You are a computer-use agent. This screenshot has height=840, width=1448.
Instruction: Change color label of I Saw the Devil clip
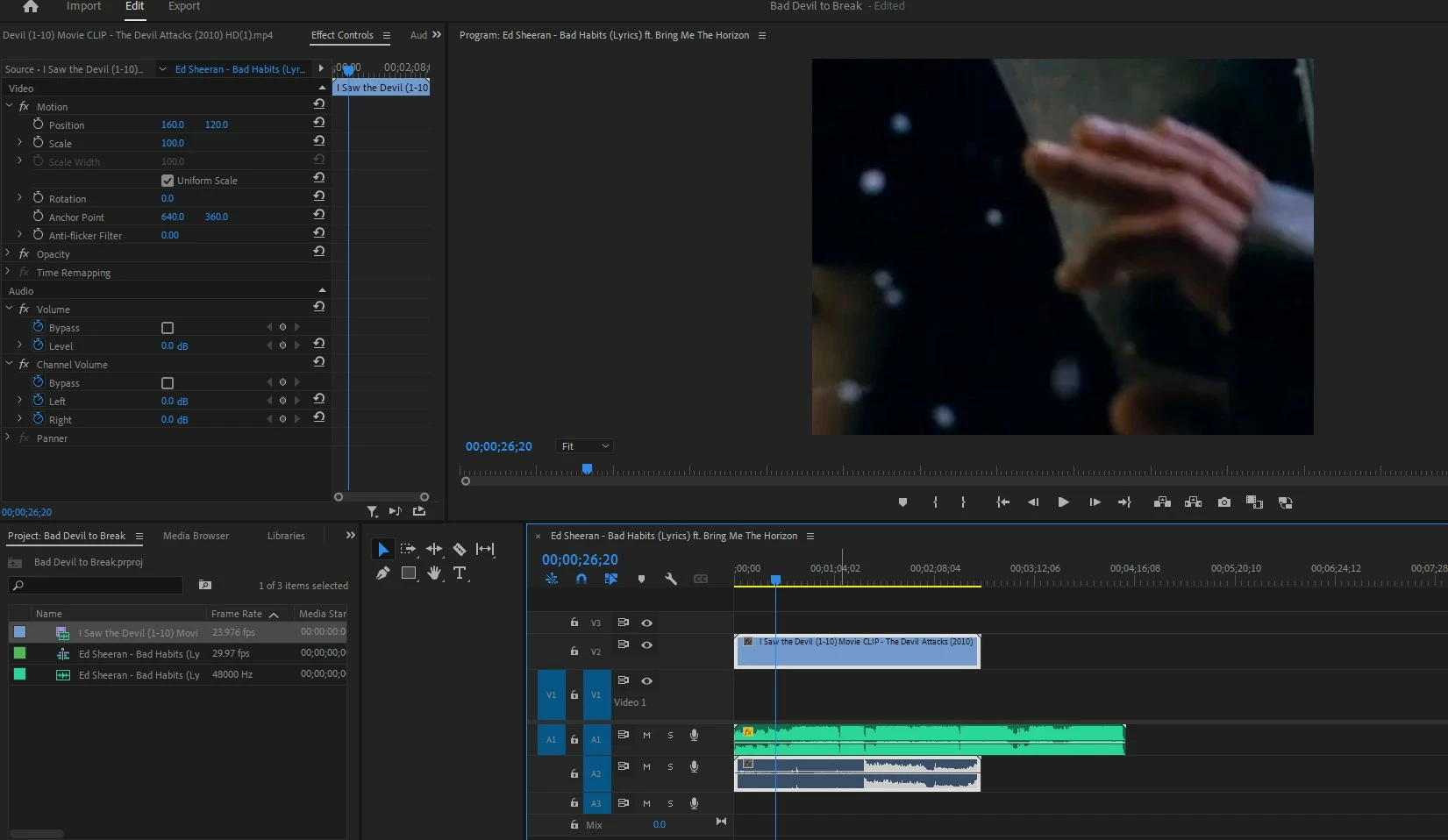[20, 632]
